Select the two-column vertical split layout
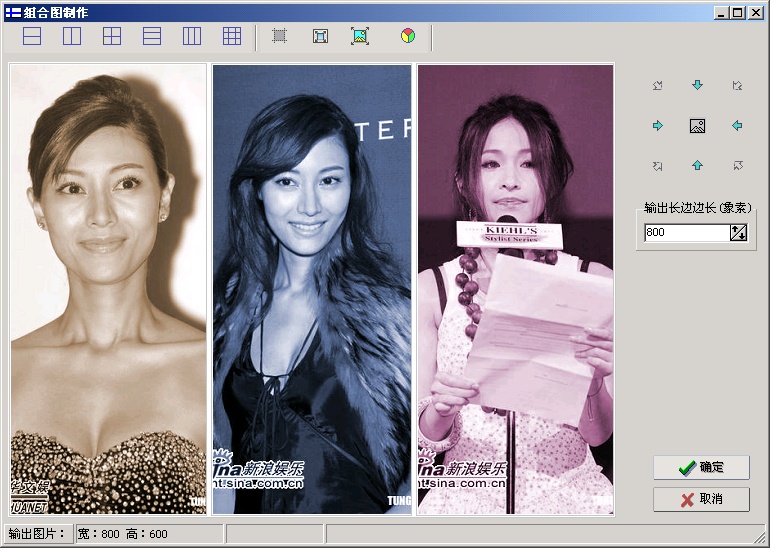The height and width of the screenshot is (548, 770). (72, 37)
